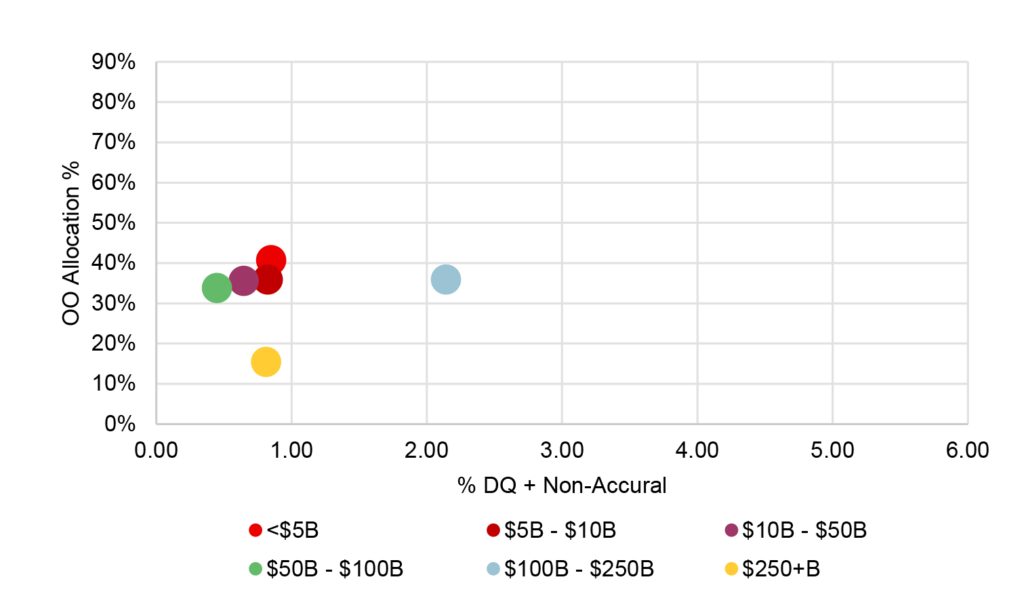Select the purple $10B - $50B data bubble
The width and height of the screenshot is (1024, 611).
[242, 282]
